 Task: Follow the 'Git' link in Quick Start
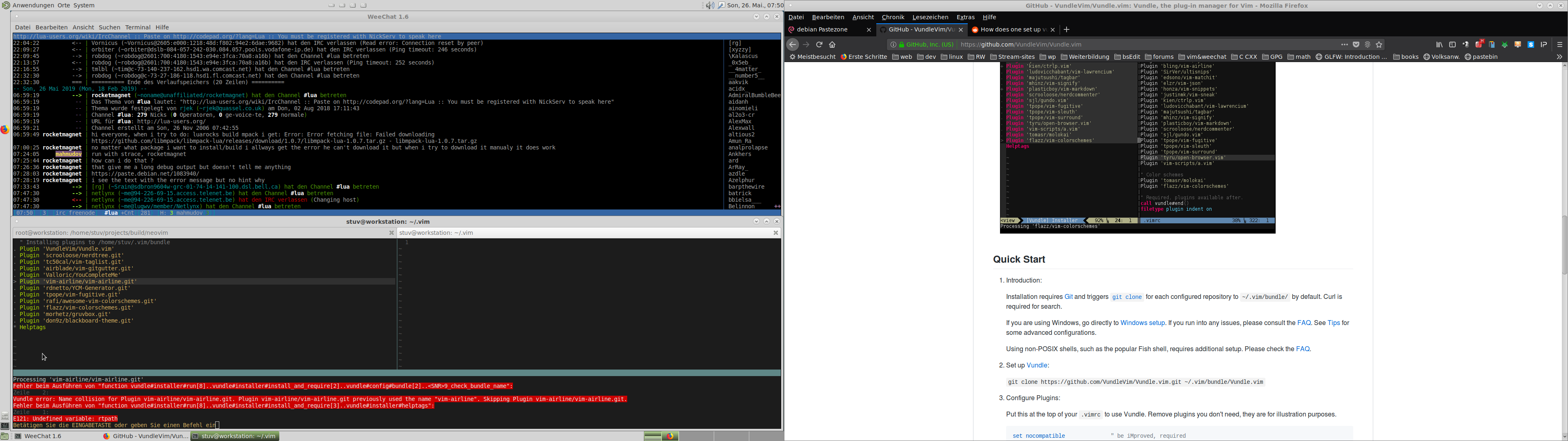1068,296
